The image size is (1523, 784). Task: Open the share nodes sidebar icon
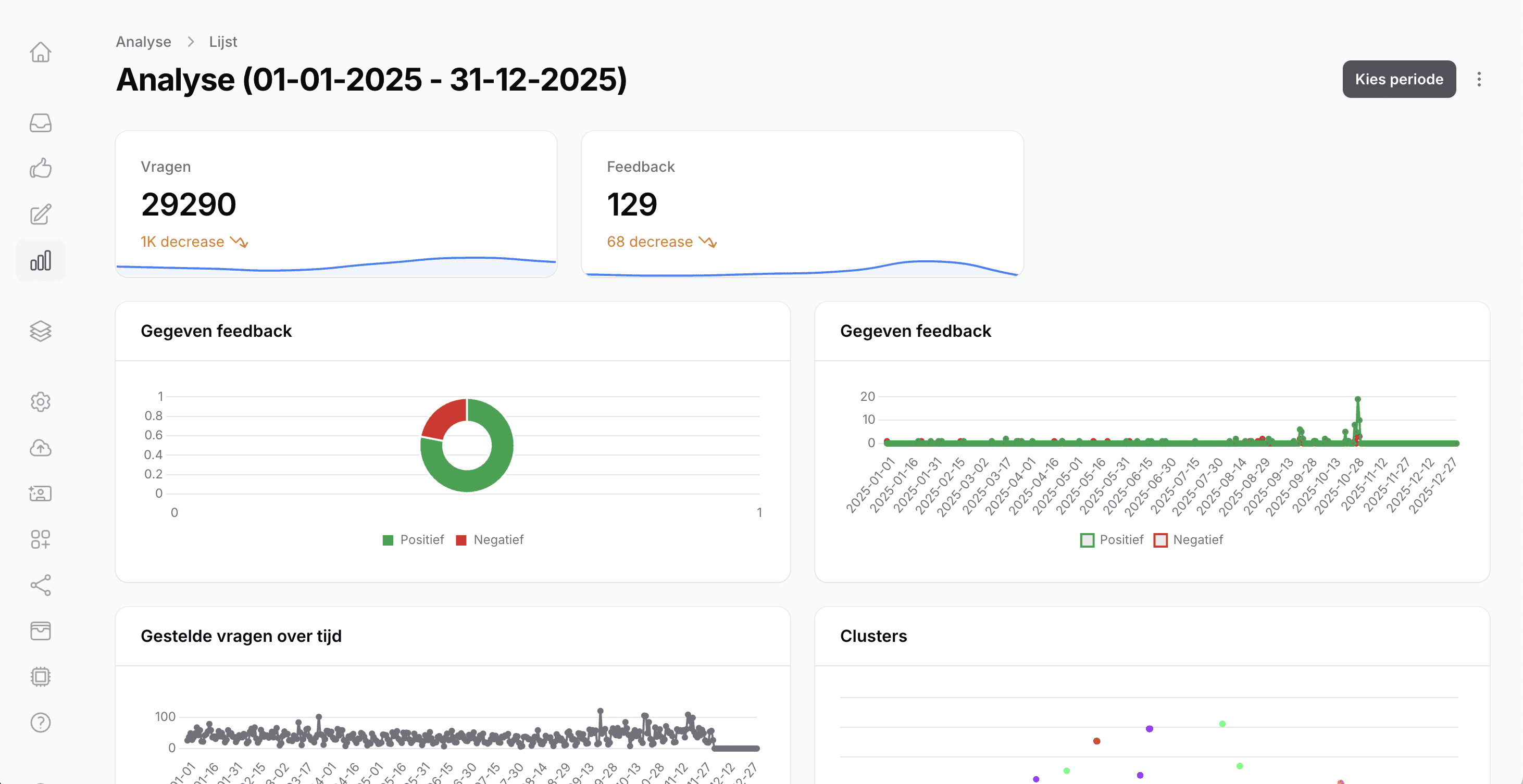(40, 585)
